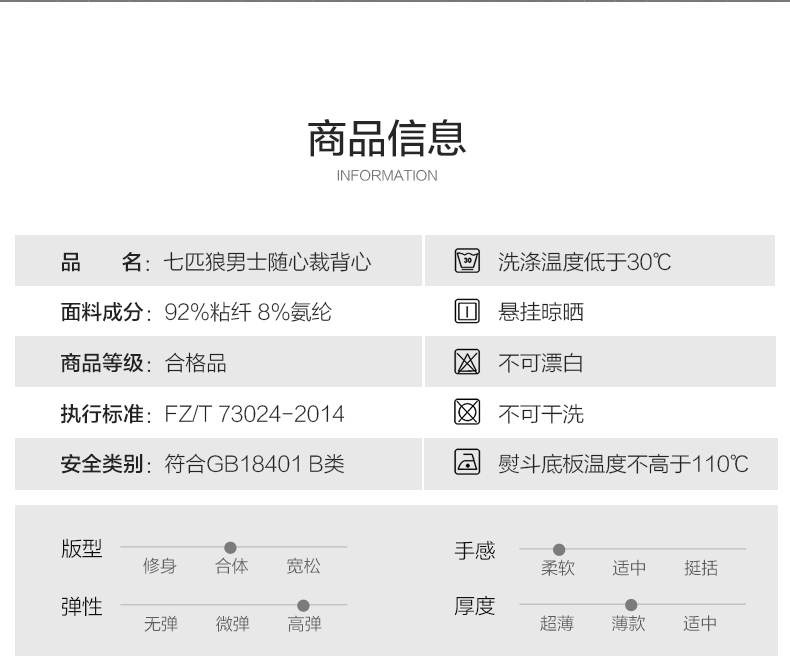The width and height of the screenshot is (790, 672).
Task: Click the wash at 30°C care icon
Action: click(x=467, y=261)
